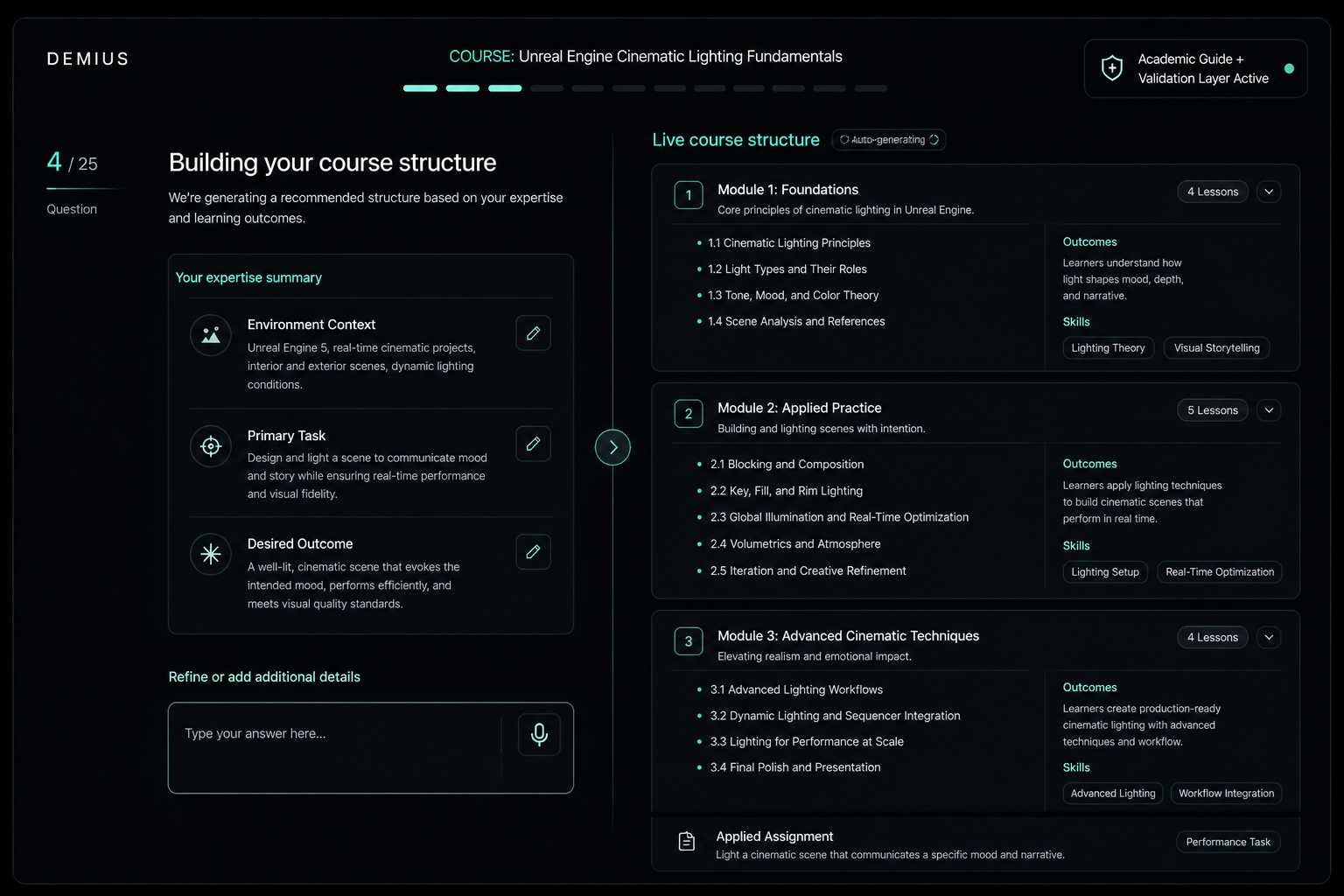Screen dimensions: 1344x896
Task: Click the Environment Context landscape icon
Action: pos(211,335)
